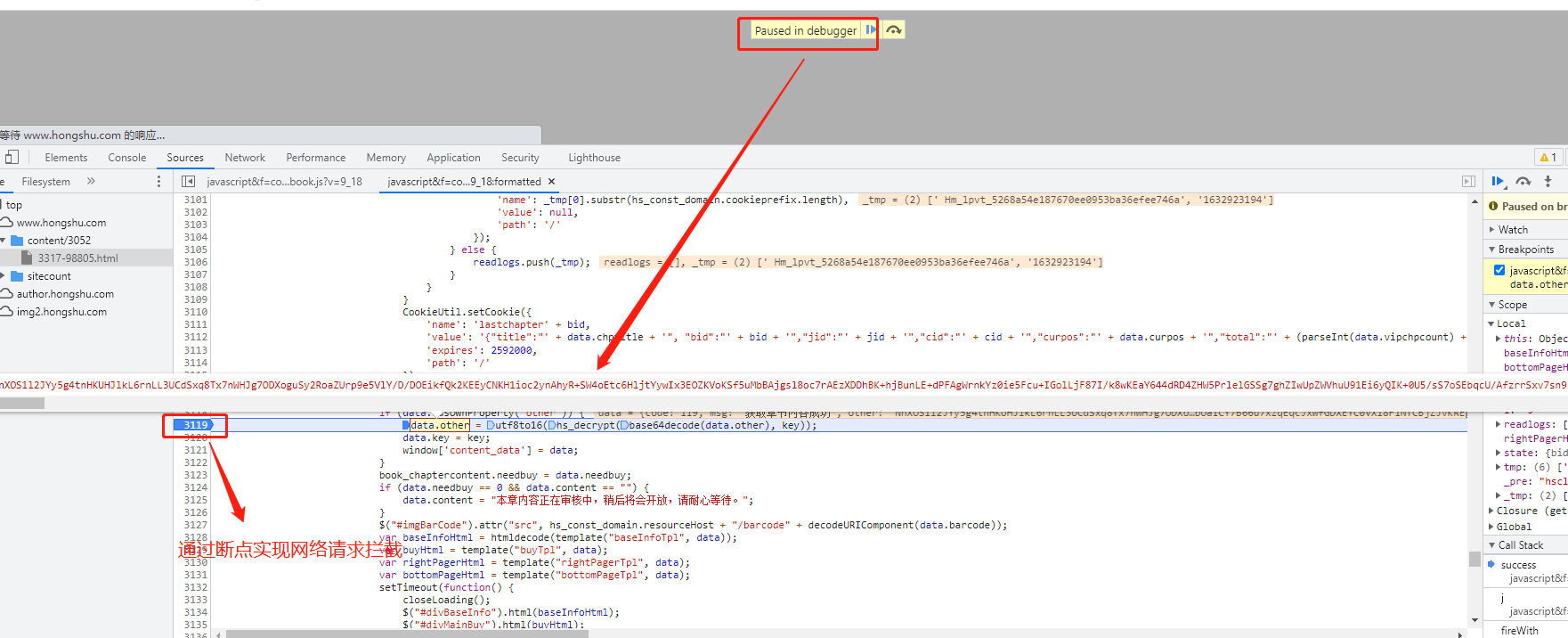Open the Memory tab
This screenshot has width=1568, height=638.
coord(386,158)
